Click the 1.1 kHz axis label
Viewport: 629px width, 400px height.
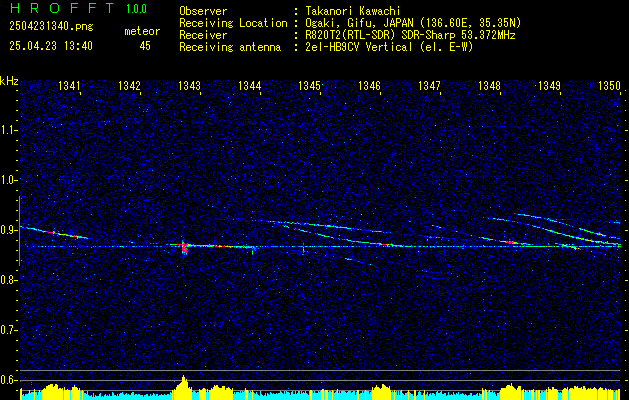(x=8, y=130)
